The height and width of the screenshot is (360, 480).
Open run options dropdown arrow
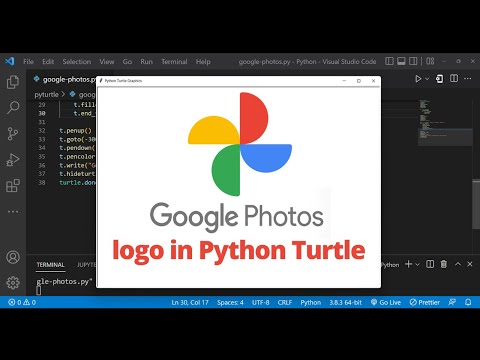pyautogui.click(x=427, y=79)
